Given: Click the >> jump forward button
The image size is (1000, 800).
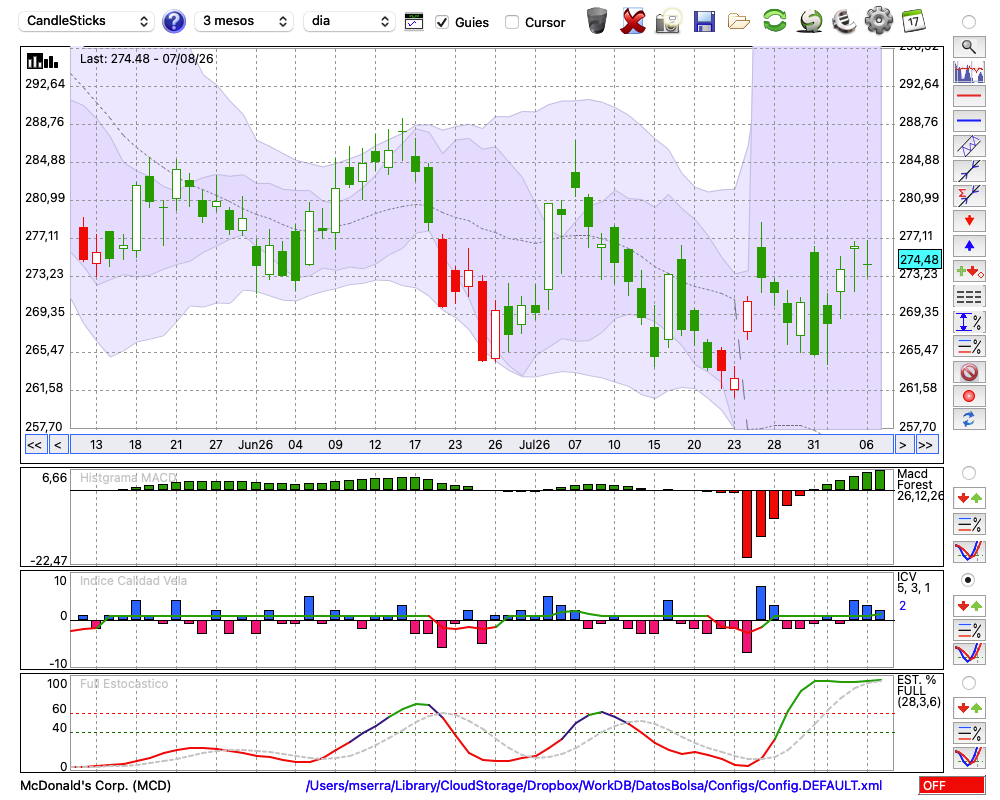Looking at the screenshot, I should [926, 445].
